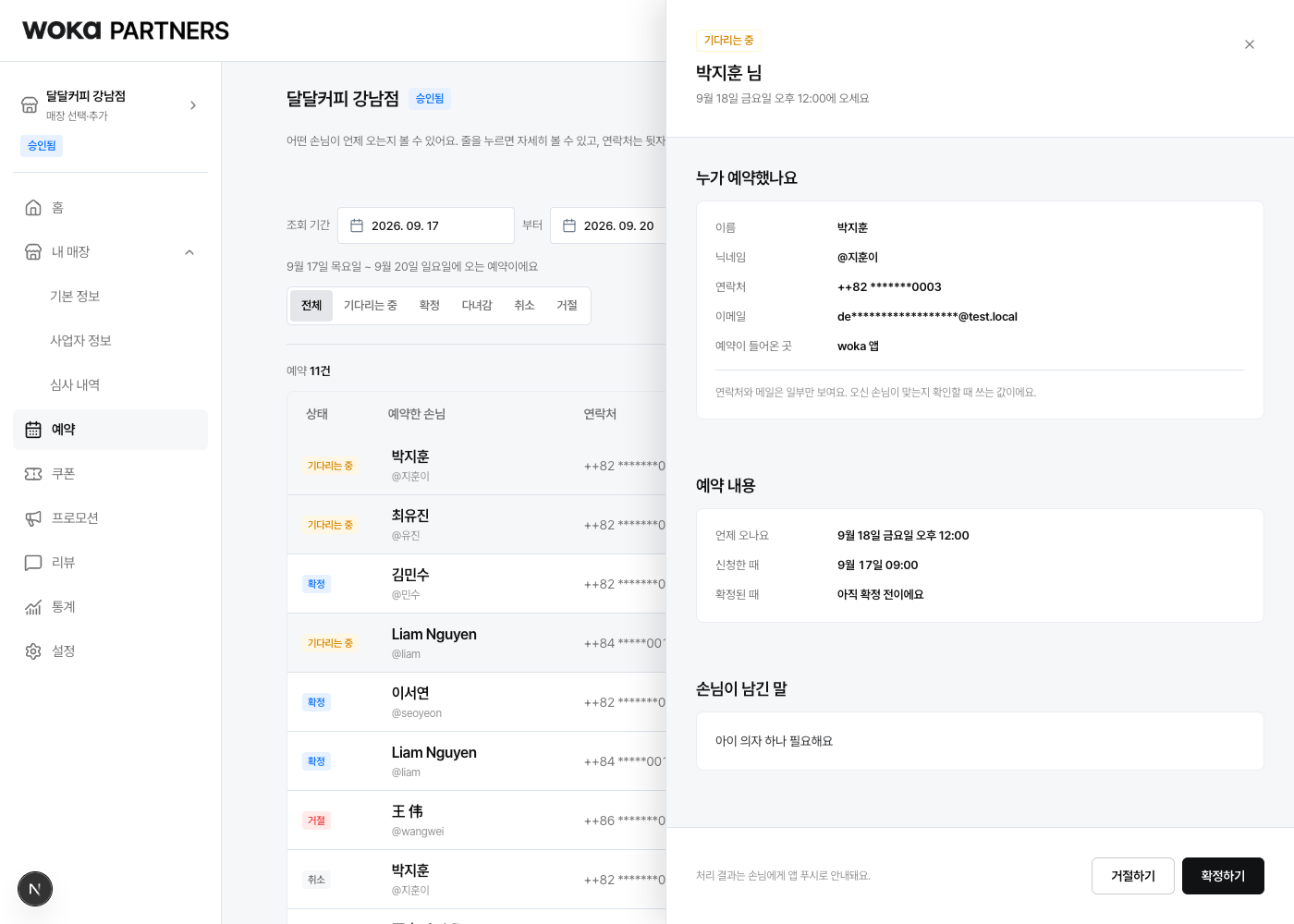Viewport: 1294px width, 924px height.
Task: Open the 최유진 reservation row
Action: pyautogui.click(x=477, y=525)
